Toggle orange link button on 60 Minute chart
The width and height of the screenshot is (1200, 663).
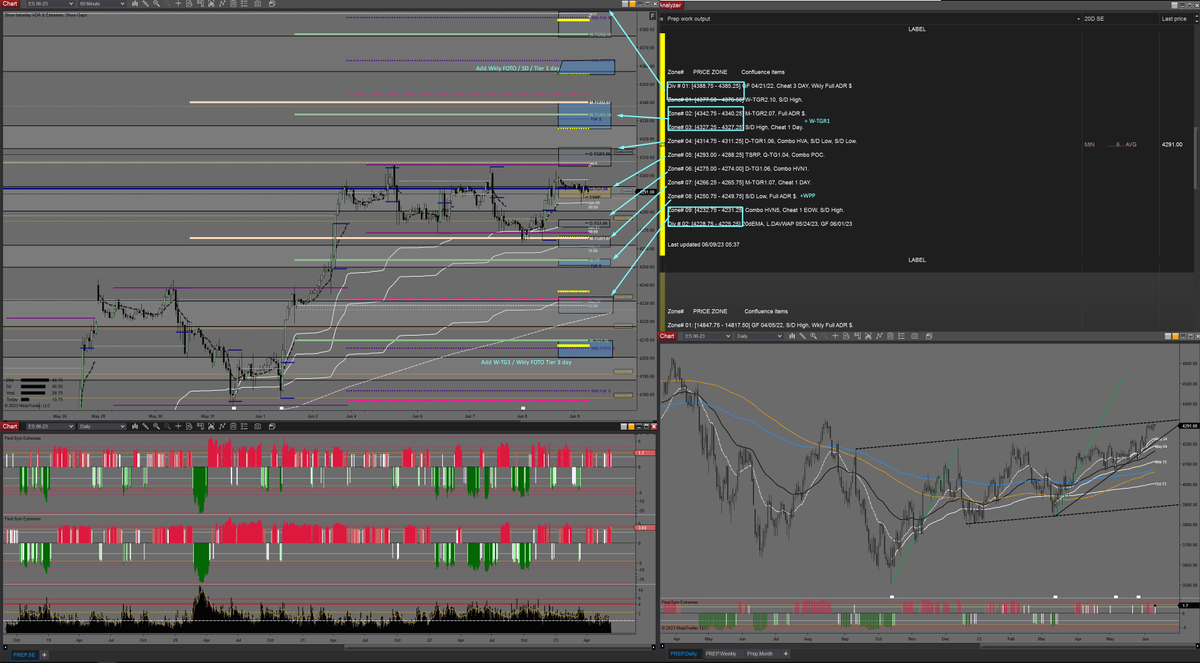coord(633,4)
